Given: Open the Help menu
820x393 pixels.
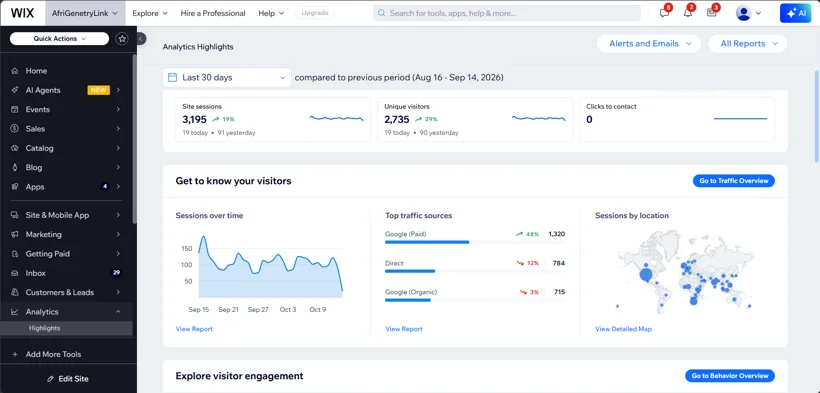Looking at the screenshot, I should 271,13.
